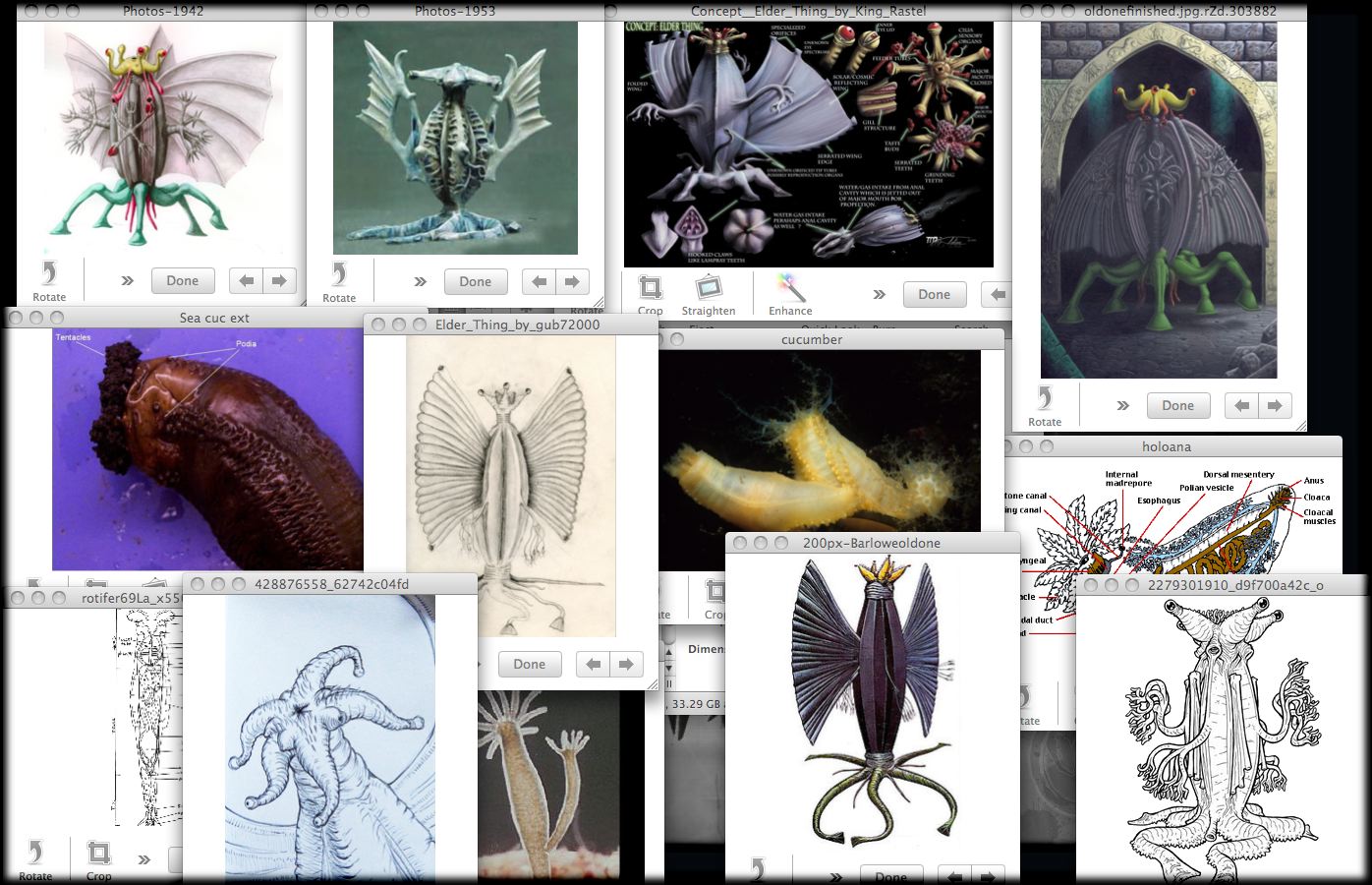This screenshot has width=1372, height=885.
Task: Click Done in Elder_Thing_by_gub72000 window
Action: pyautogui.click(x=530, y=664)
